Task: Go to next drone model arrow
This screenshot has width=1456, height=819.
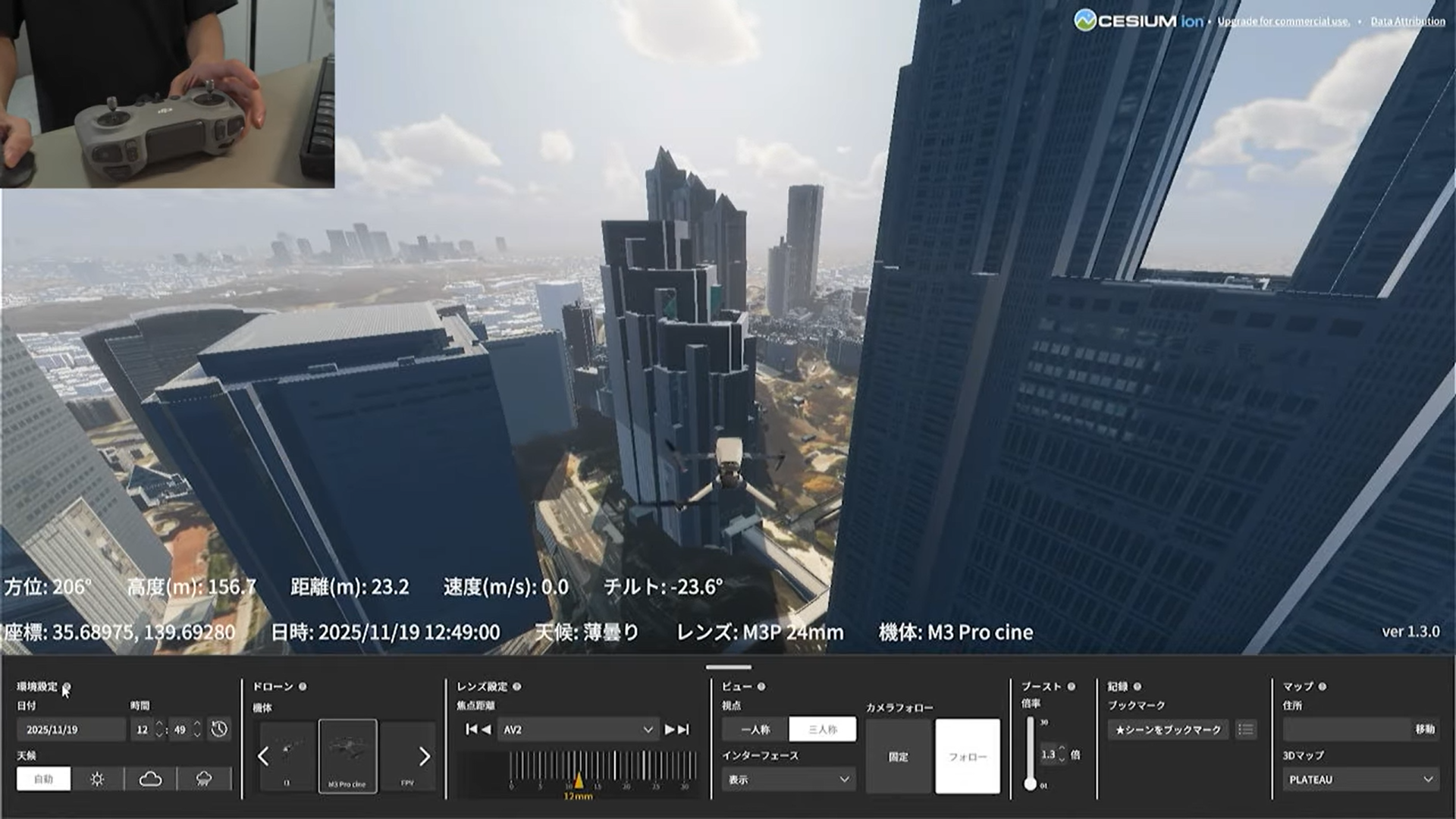Action: point(424,756)
